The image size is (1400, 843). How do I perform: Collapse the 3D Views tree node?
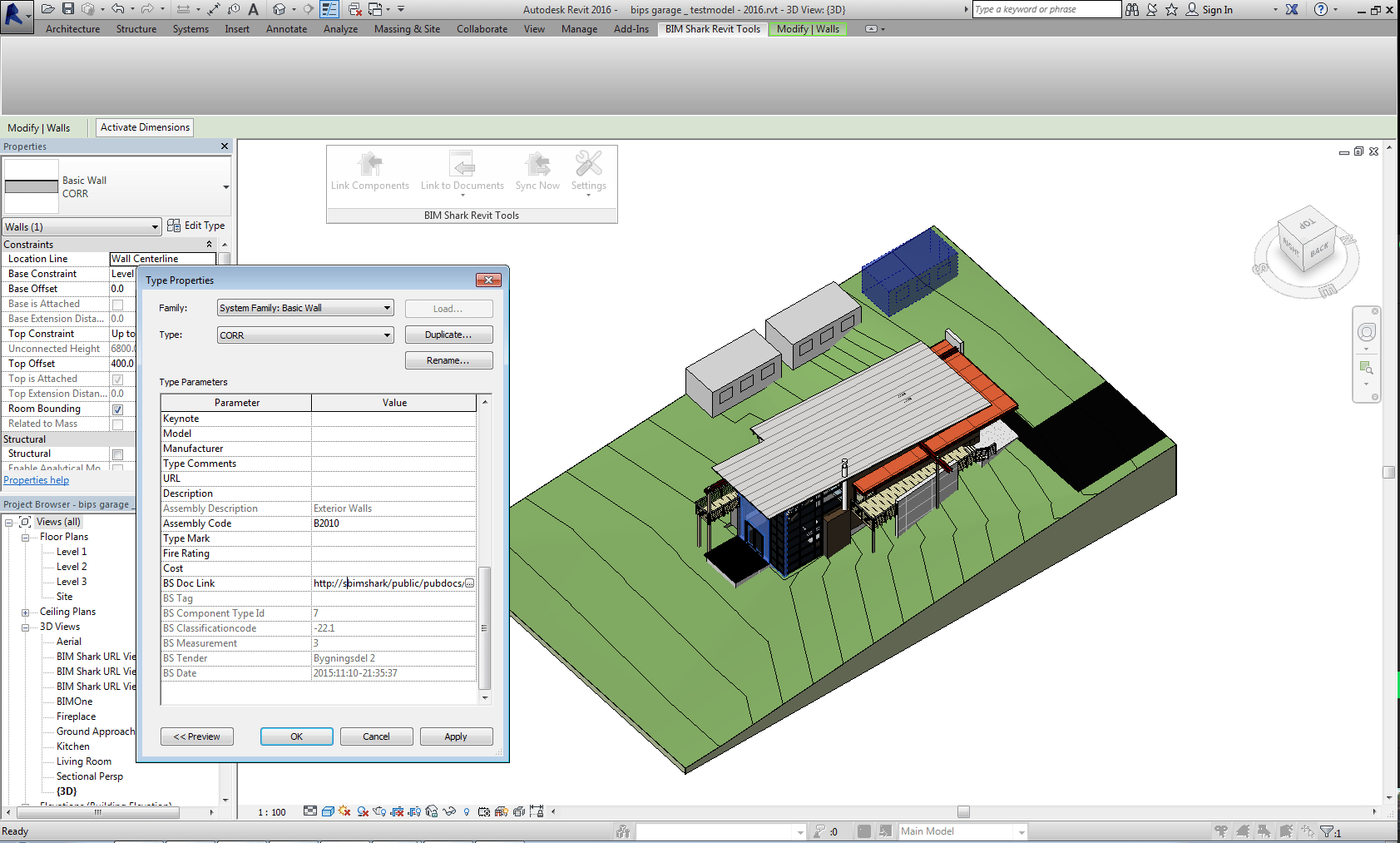26,627
